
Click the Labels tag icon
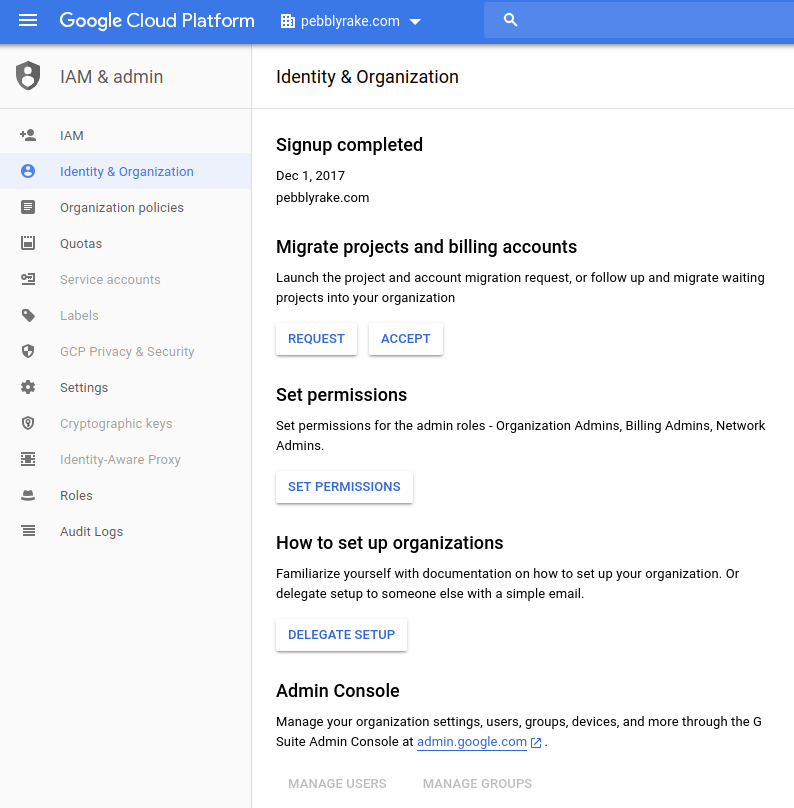[28, 315]
